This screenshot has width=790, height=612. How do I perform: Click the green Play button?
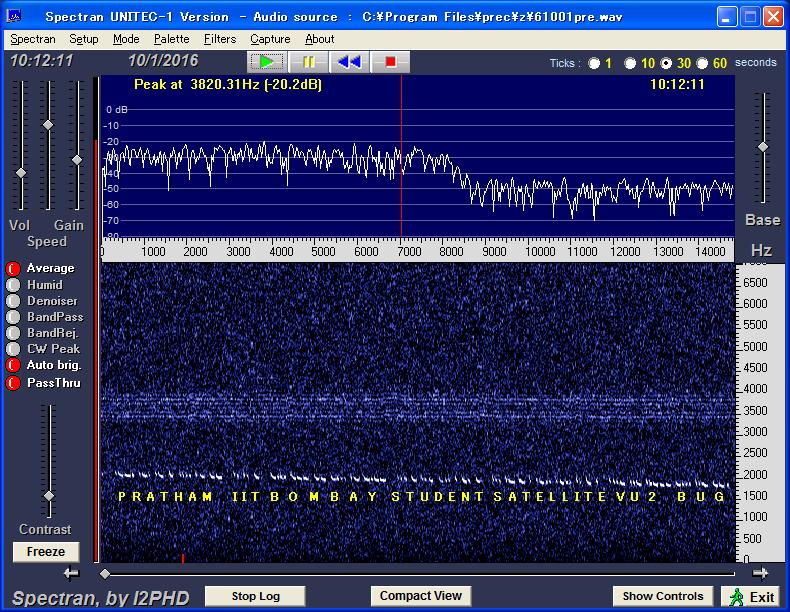[x=267, y=62]
